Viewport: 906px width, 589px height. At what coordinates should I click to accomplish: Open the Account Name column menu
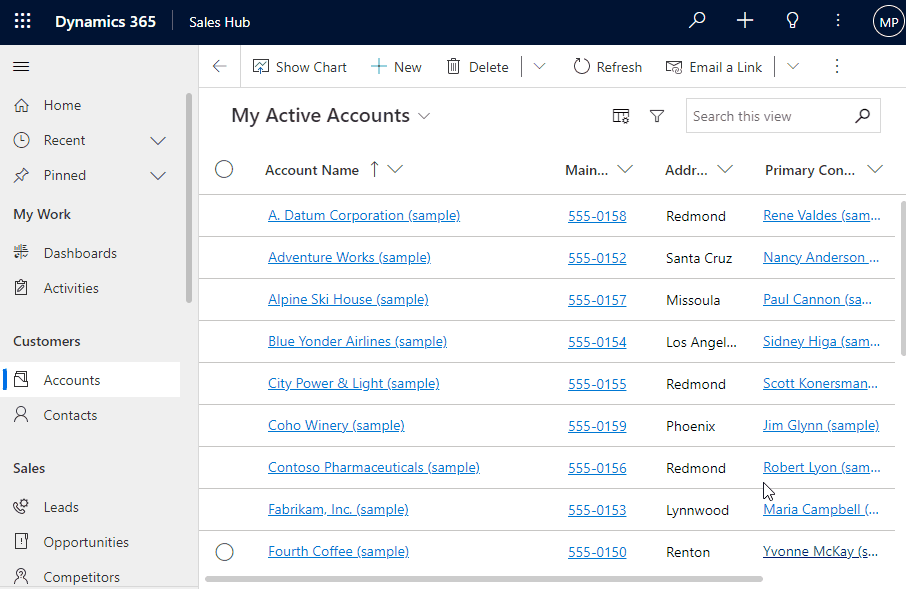click(x=393, y=169)
